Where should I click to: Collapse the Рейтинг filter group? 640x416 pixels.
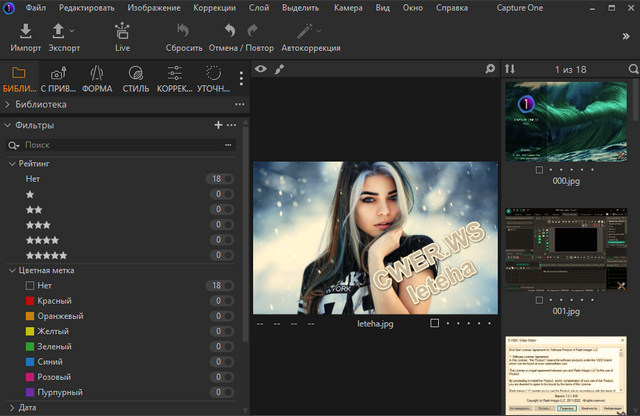pos(12,163)
